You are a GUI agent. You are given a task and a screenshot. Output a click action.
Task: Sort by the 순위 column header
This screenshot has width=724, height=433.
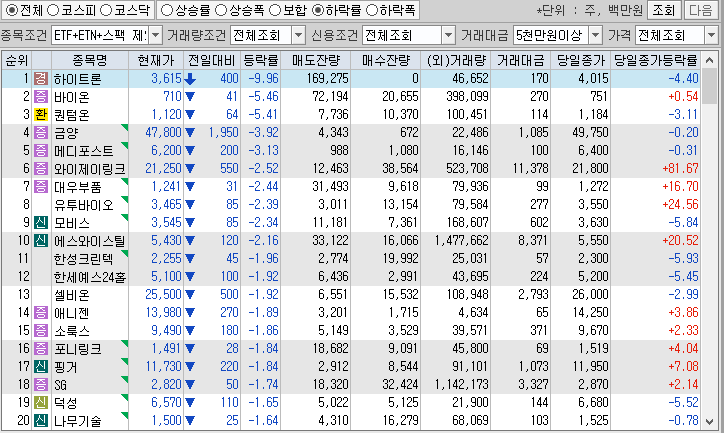pyautogui.click(x=17, y=60)
